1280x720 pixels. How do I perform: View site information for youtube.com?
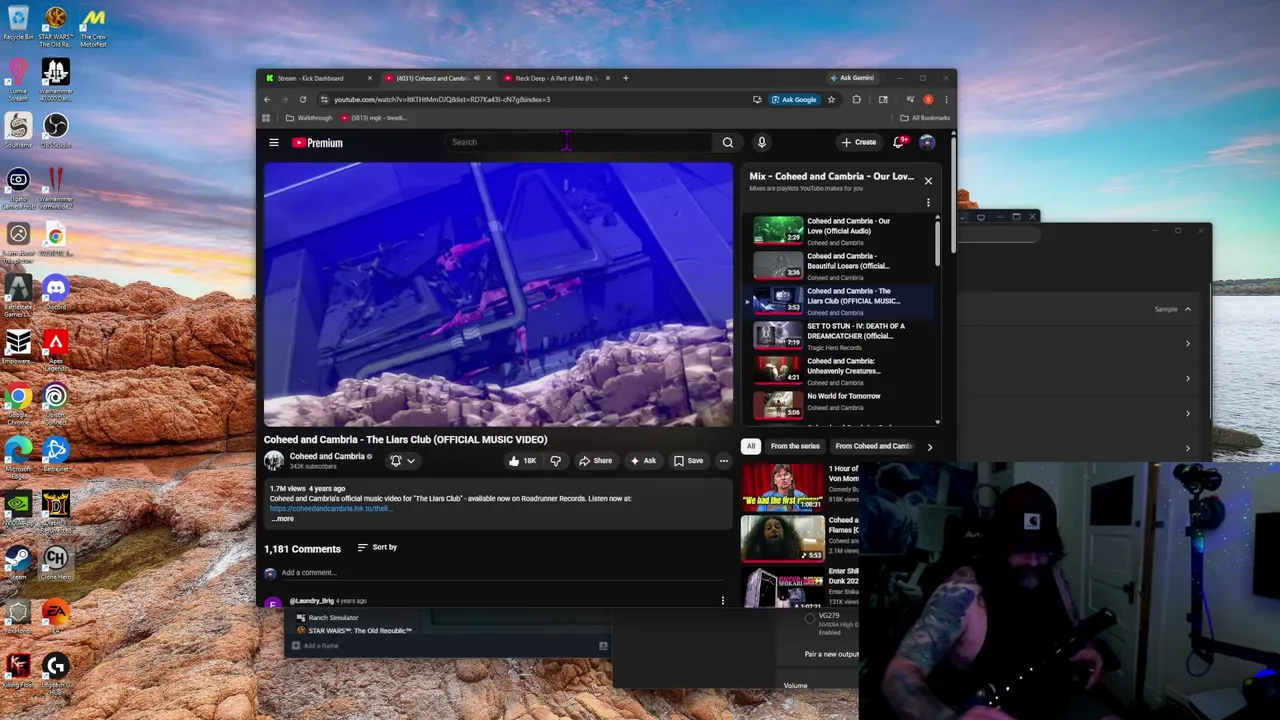[324, 99]
